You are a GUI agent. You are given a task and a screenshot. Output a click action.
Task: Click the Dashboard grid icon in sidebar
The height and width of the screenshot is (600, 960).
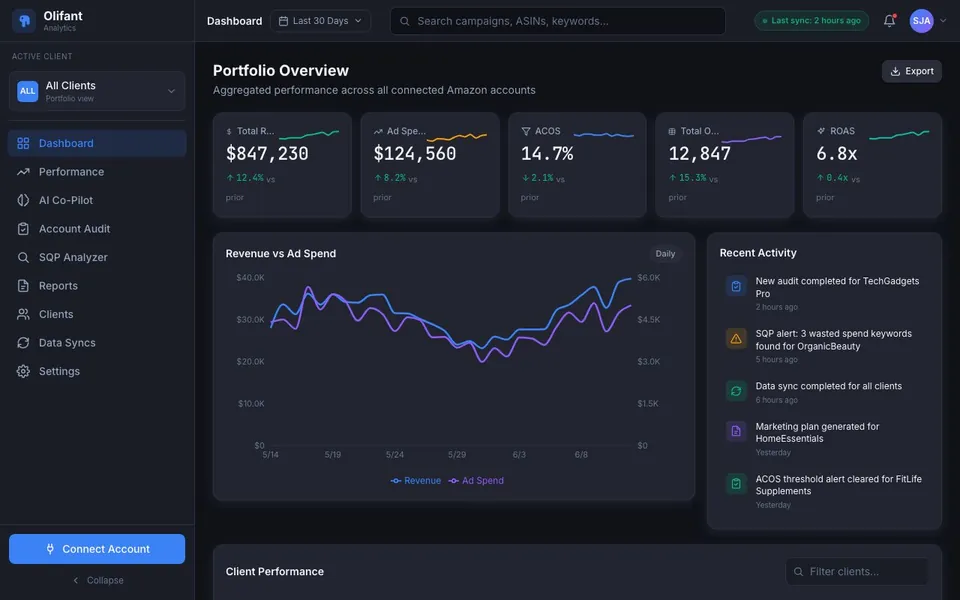click(x=23, y=143)
